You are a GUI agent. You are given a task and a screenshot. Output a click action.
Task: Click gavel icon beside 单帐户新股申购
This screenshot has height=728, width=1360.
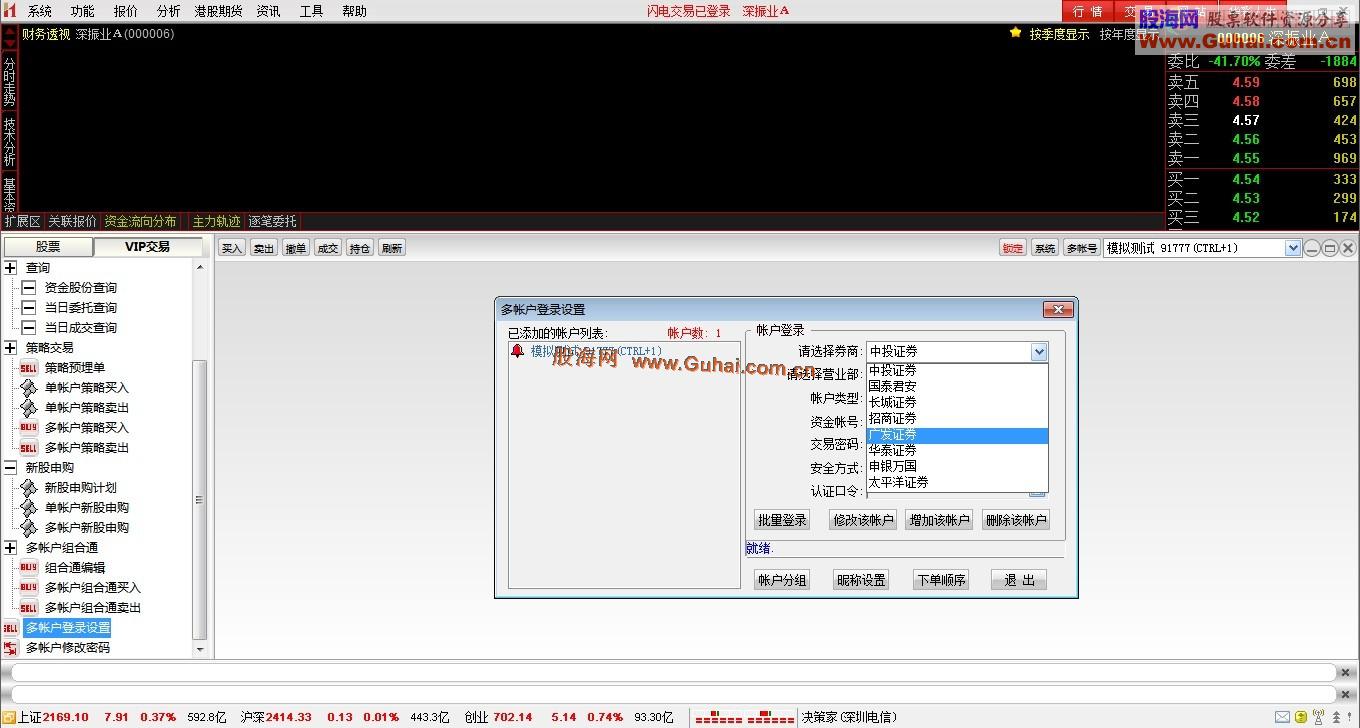click(x=28, y=508)
